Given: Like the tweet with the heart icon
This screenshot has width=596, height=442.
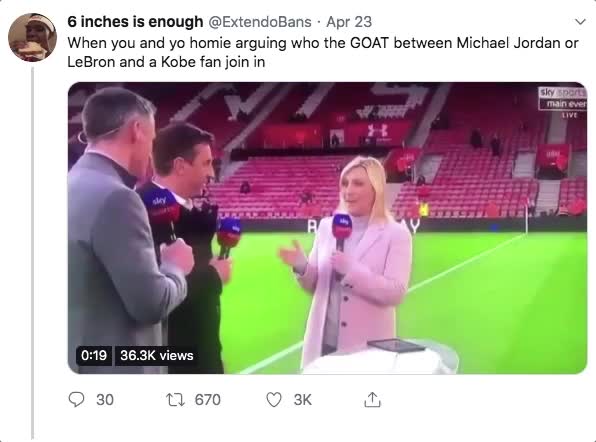Looking at the screenshot, I should pyautogui.click(x=274, y=400).
